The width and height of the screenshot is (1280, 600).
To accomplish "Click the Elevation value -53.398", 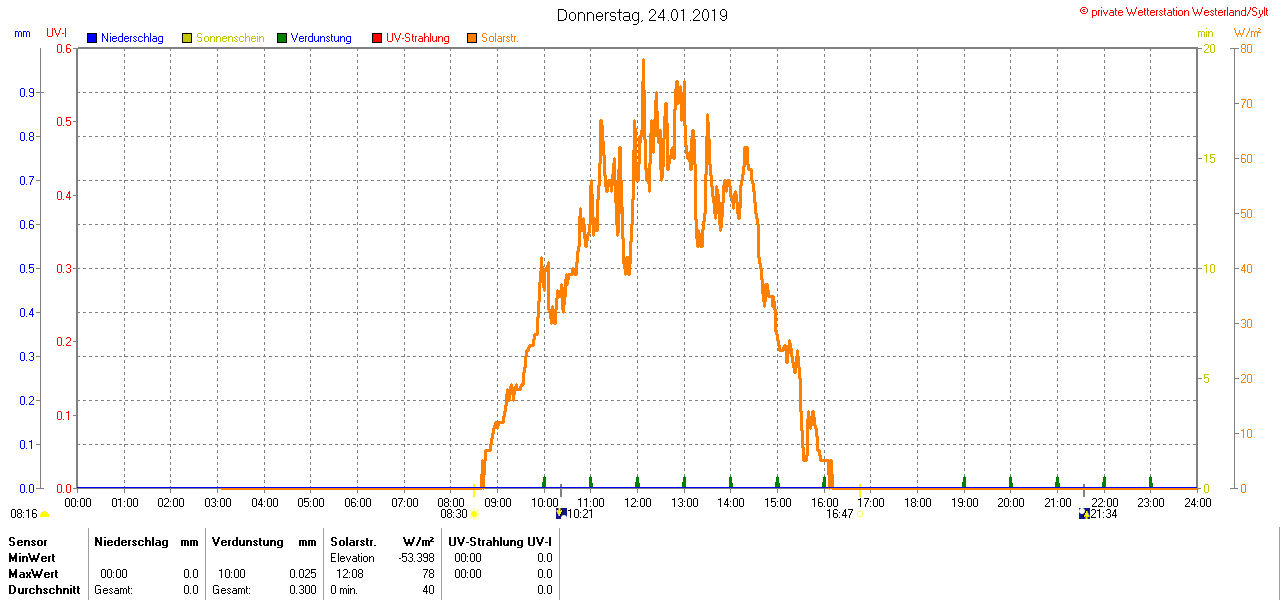I will (x=416, y=558).
